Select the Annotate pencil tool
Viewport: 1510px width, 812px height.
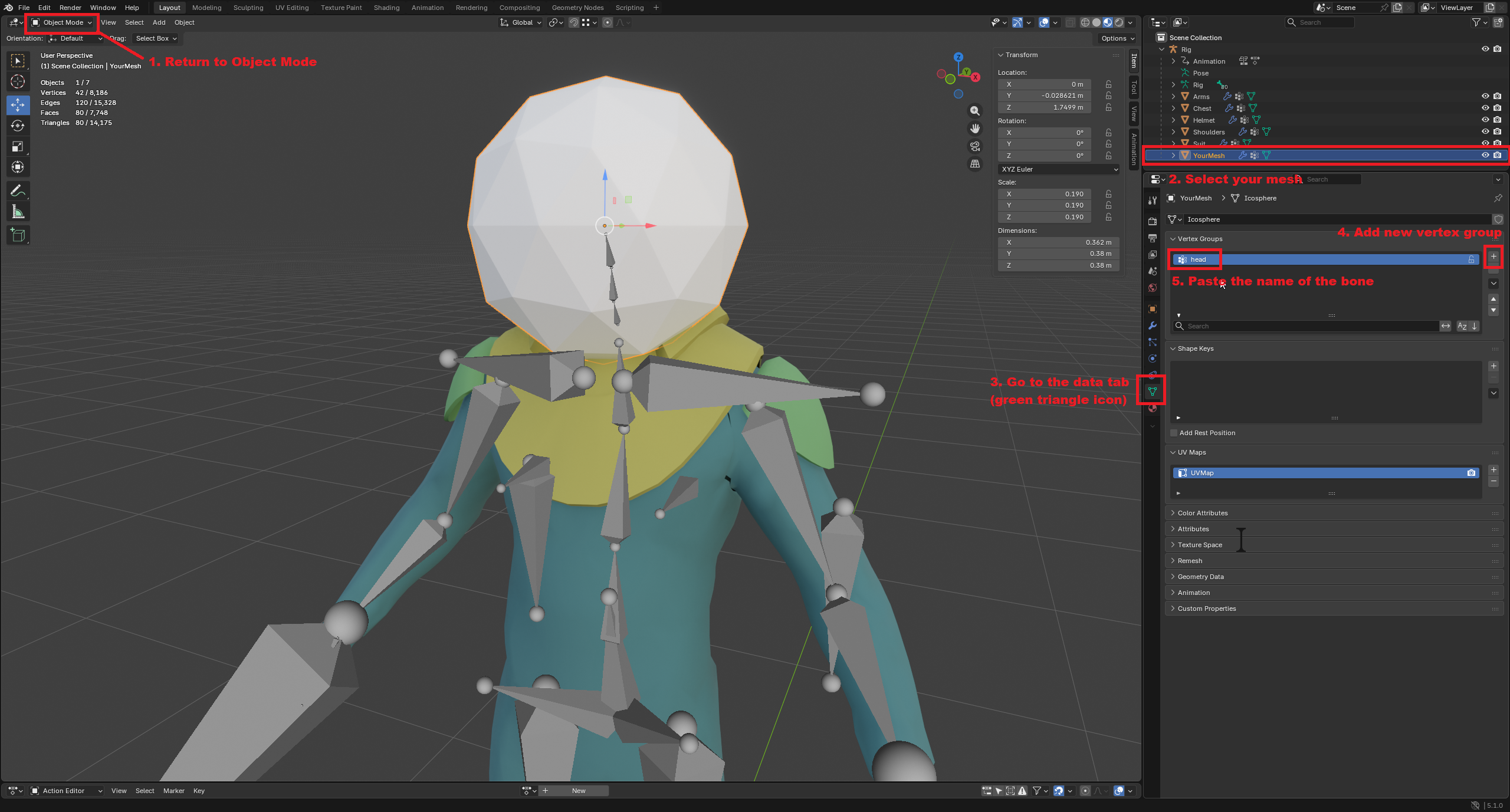(x=18, y=191)
